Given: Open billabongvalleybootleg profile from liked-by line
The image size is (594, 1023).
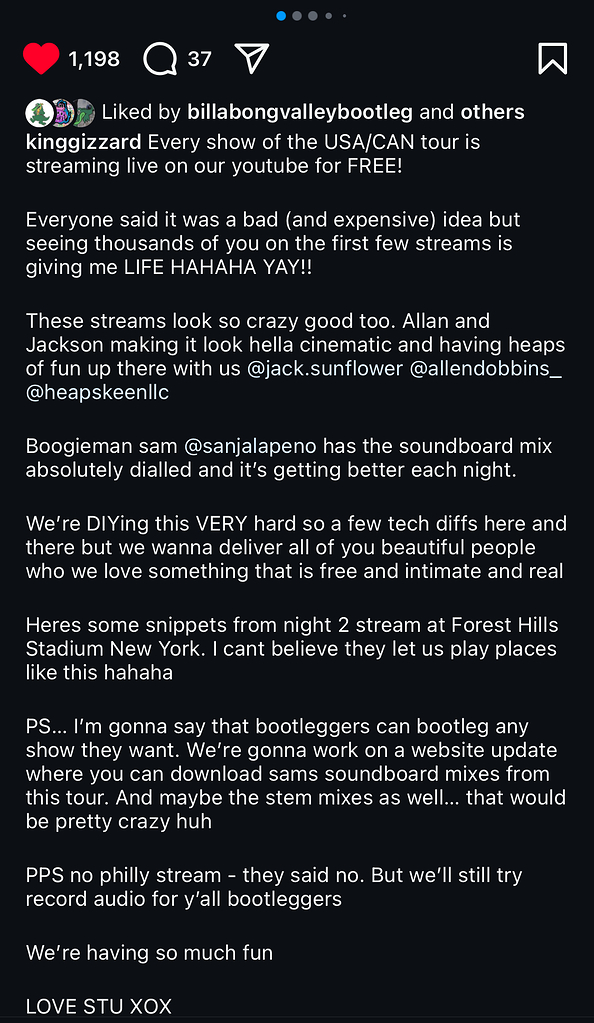Looking at the screenshot, I should coord(300,112).
